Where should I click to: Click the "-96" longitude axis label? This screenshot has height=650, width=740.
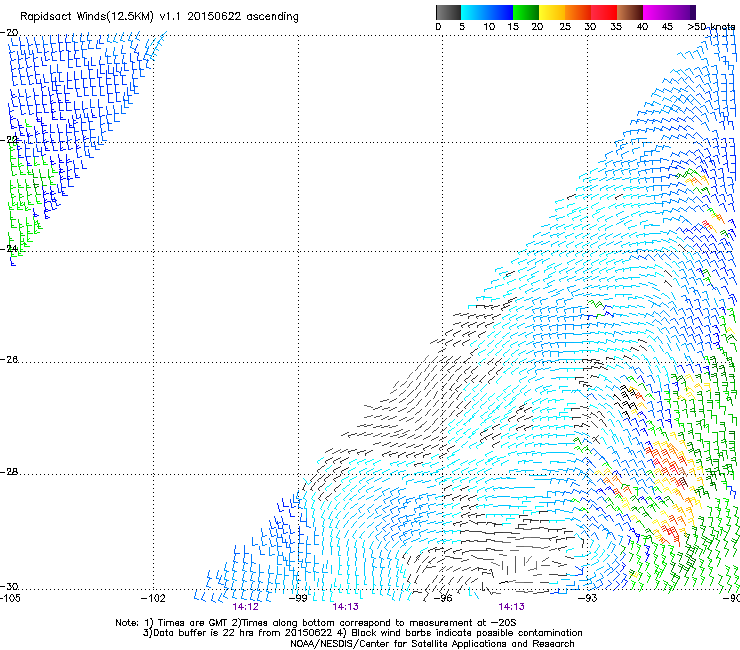tap(443, 598)
